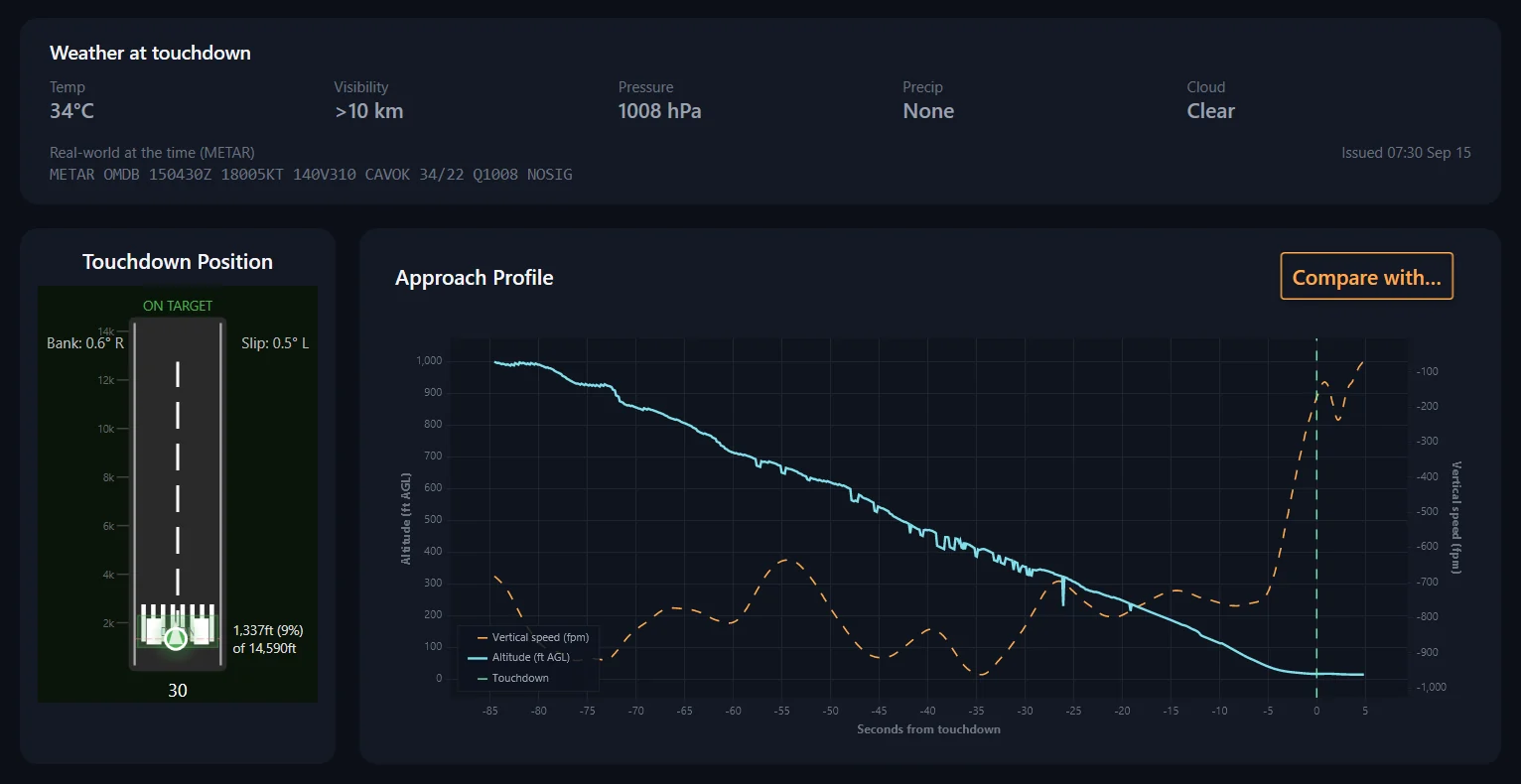This screenshot has width=1521, height=784.
Task: Click the "Precip" label
Action: 922,87
